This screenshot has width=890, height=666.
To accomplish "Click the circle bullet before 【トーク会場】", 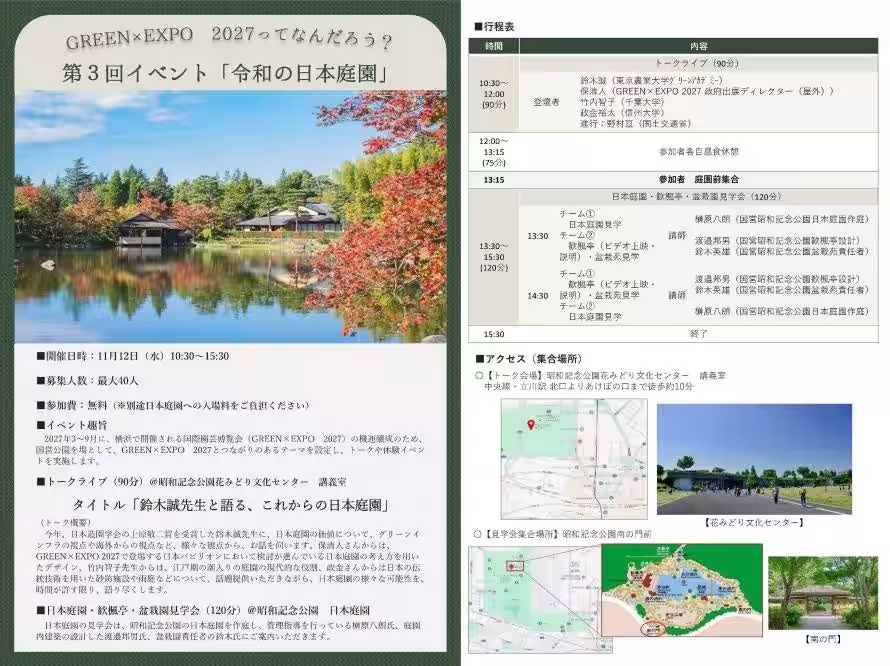I will [479, 375].
